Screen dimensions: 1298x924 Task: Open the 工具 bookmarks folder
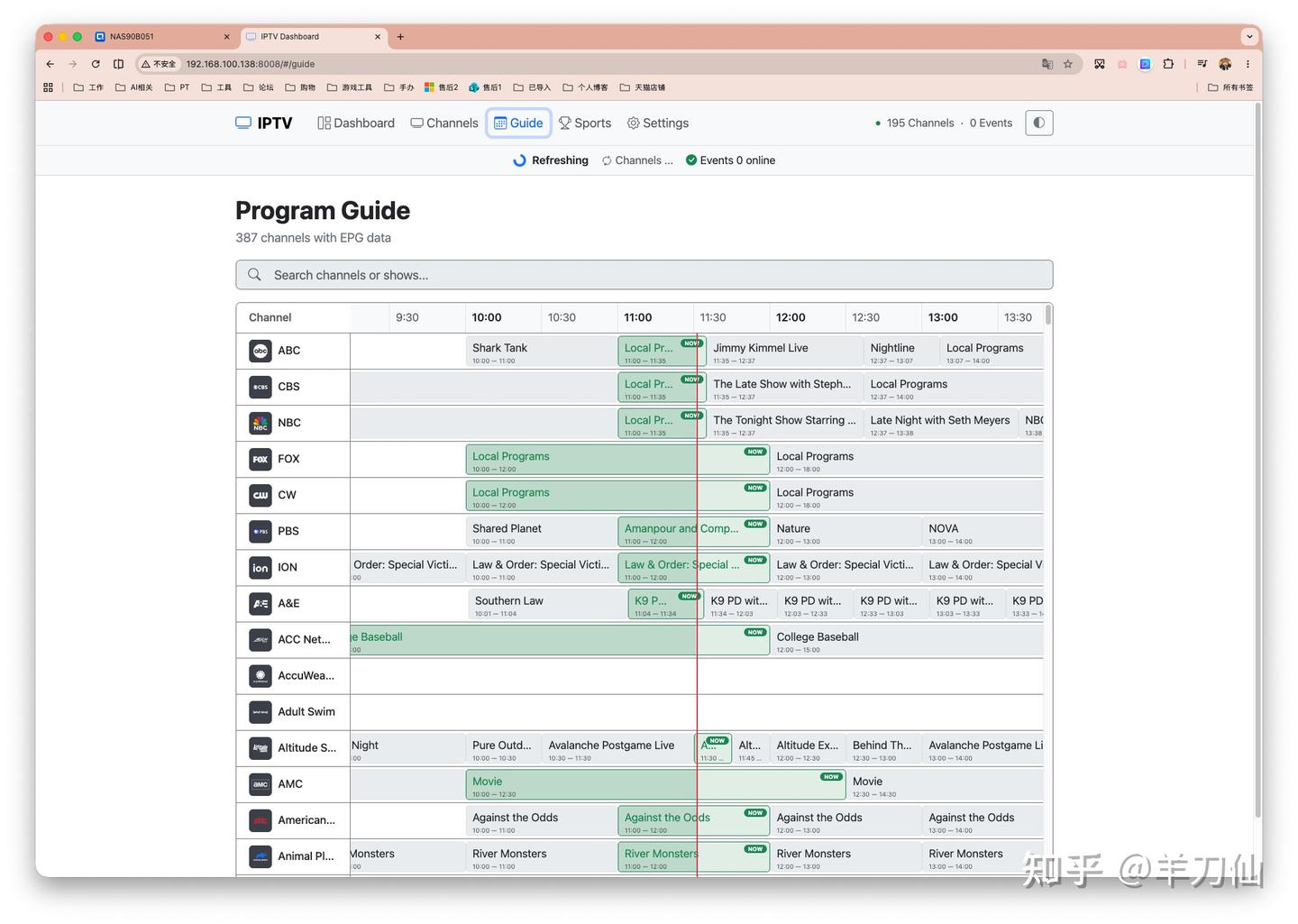(x=216, y=87)
